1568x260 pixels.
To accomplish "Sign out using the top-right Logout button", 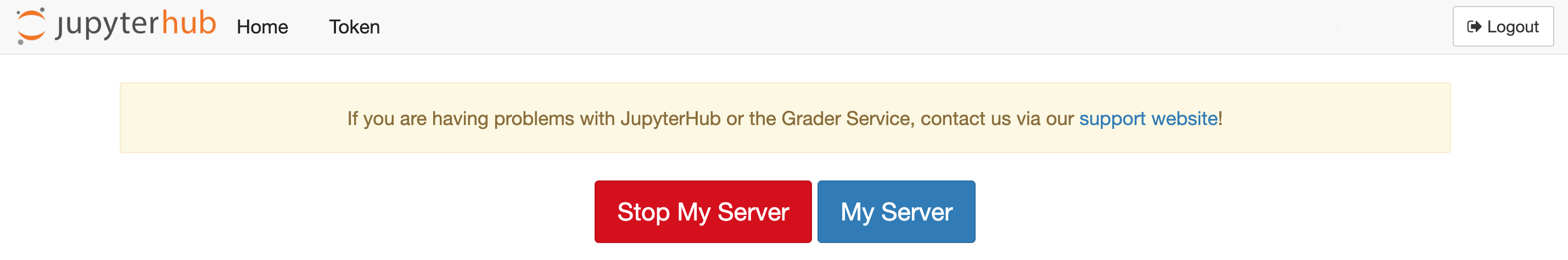I will 1502,27.
